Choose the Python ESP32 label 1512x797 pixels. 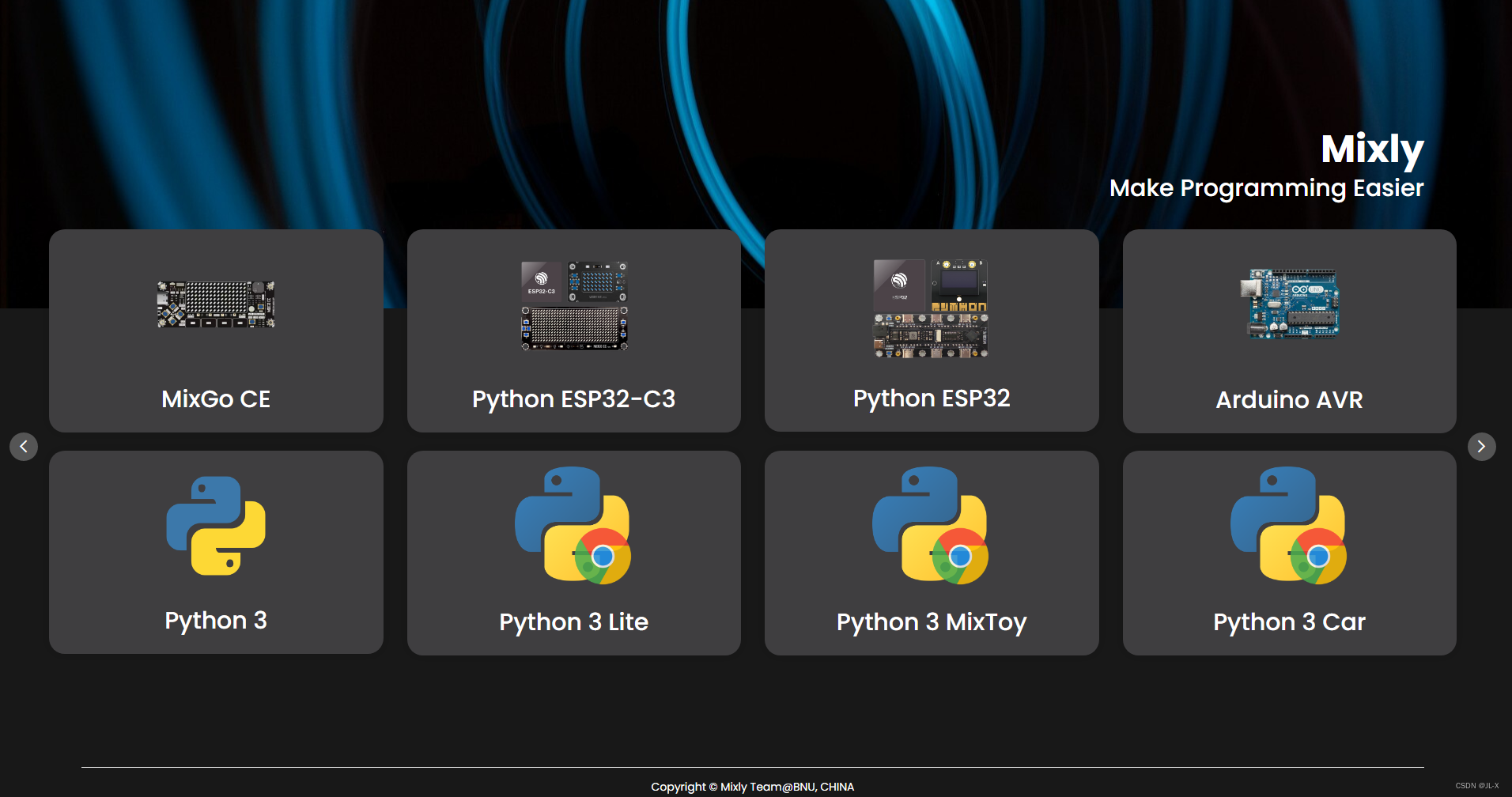(x=932, y=398)
